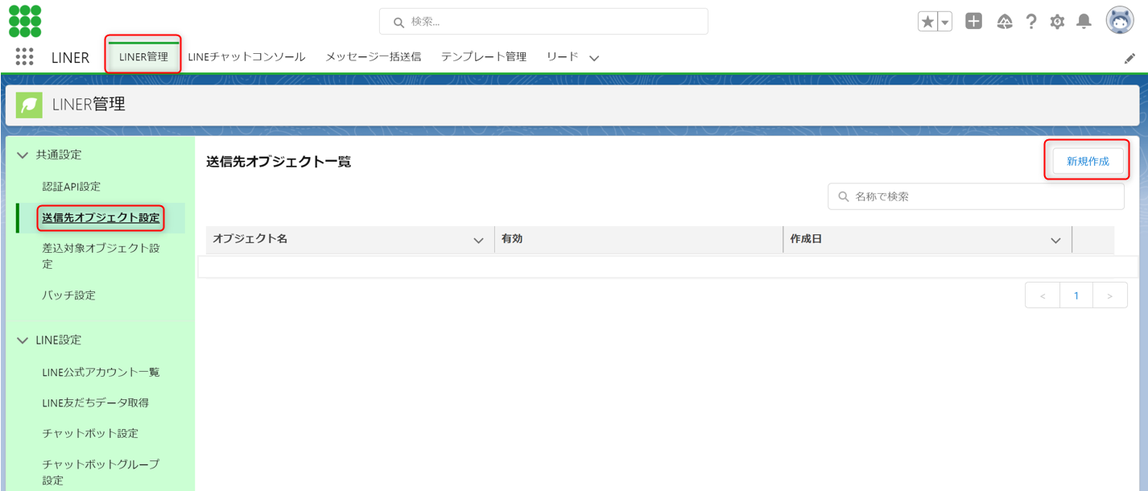Open オブジェクト名 column sort chevron
The image size is (1148, 491).
(x=479, y=240)
